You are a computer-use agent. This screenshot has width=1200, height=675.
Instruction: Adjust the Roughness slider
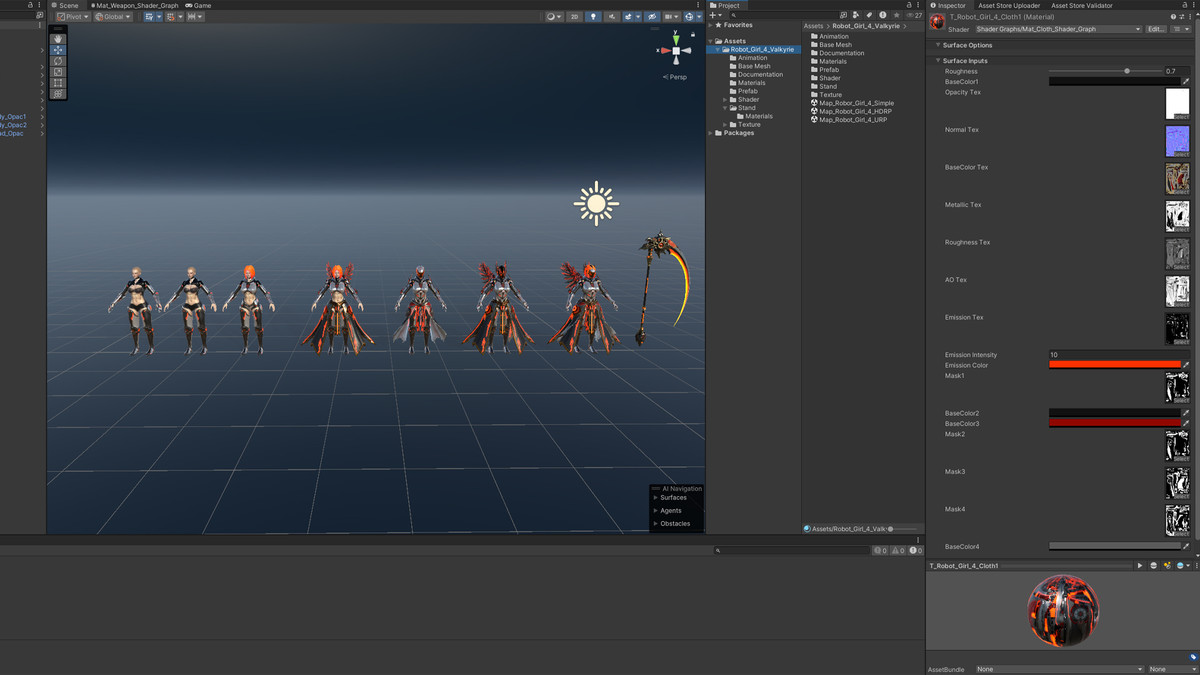click(x=1104, y=71)
